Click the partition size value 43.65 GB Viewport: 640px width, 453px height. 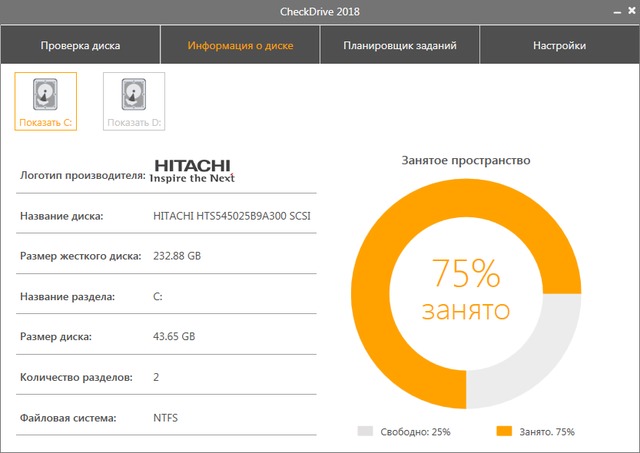174,336
